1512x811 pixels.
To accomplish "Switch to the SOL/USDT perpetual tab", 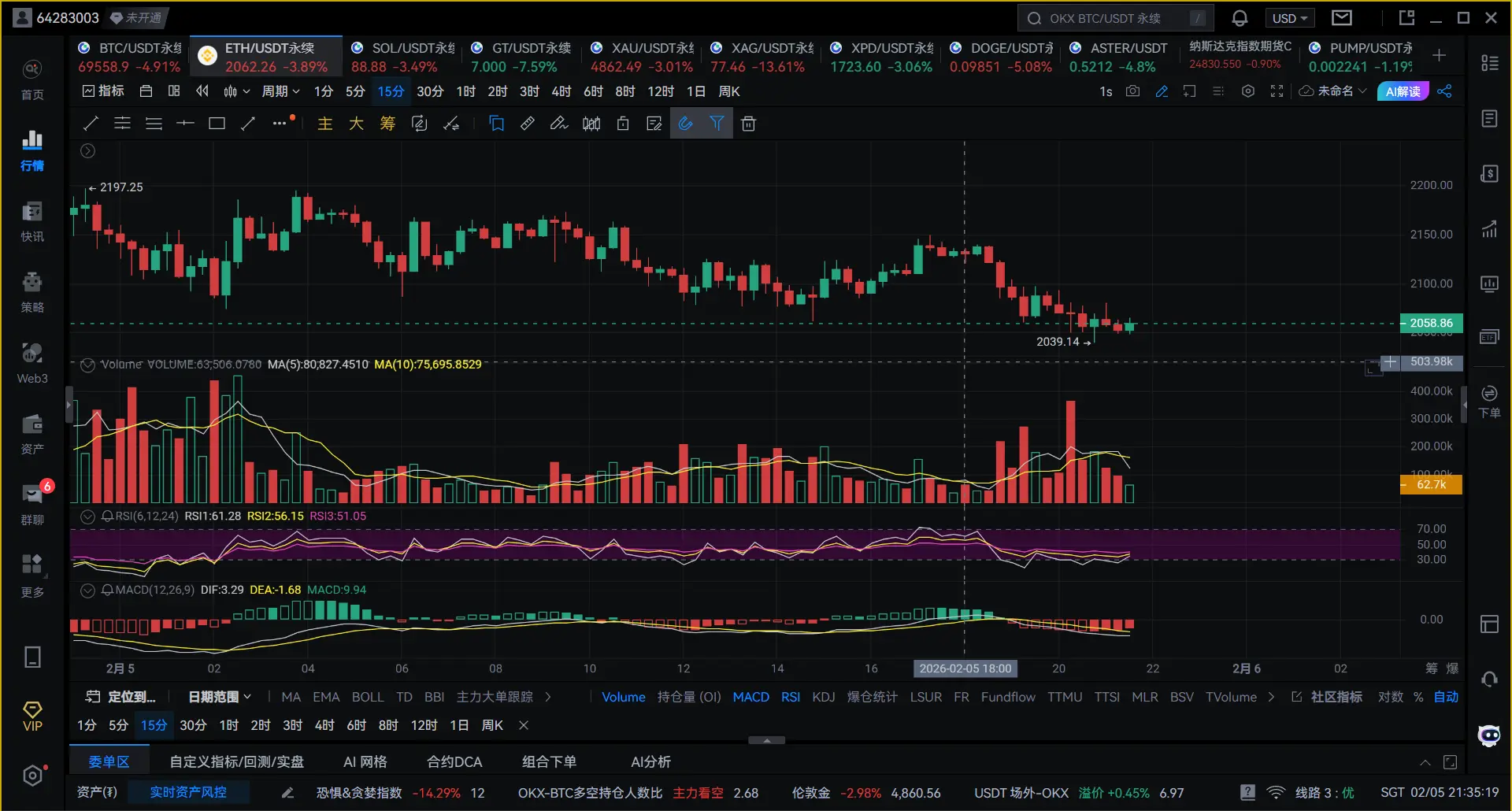I will click(403, 57).
